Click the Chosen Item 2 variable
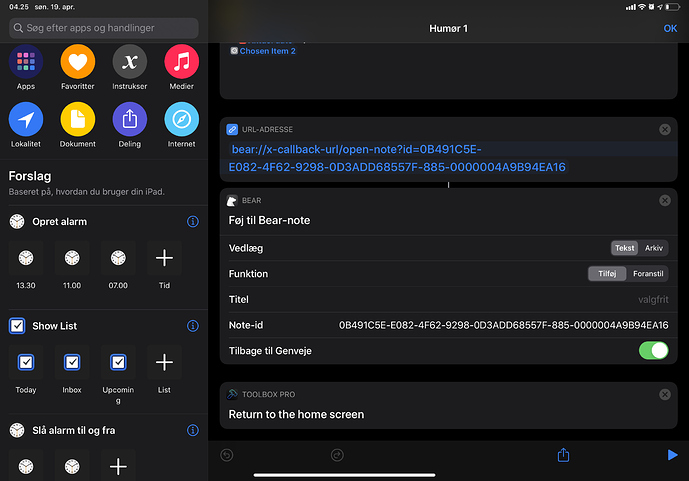Viewport: 689px width, 481px height. point(263,51)
